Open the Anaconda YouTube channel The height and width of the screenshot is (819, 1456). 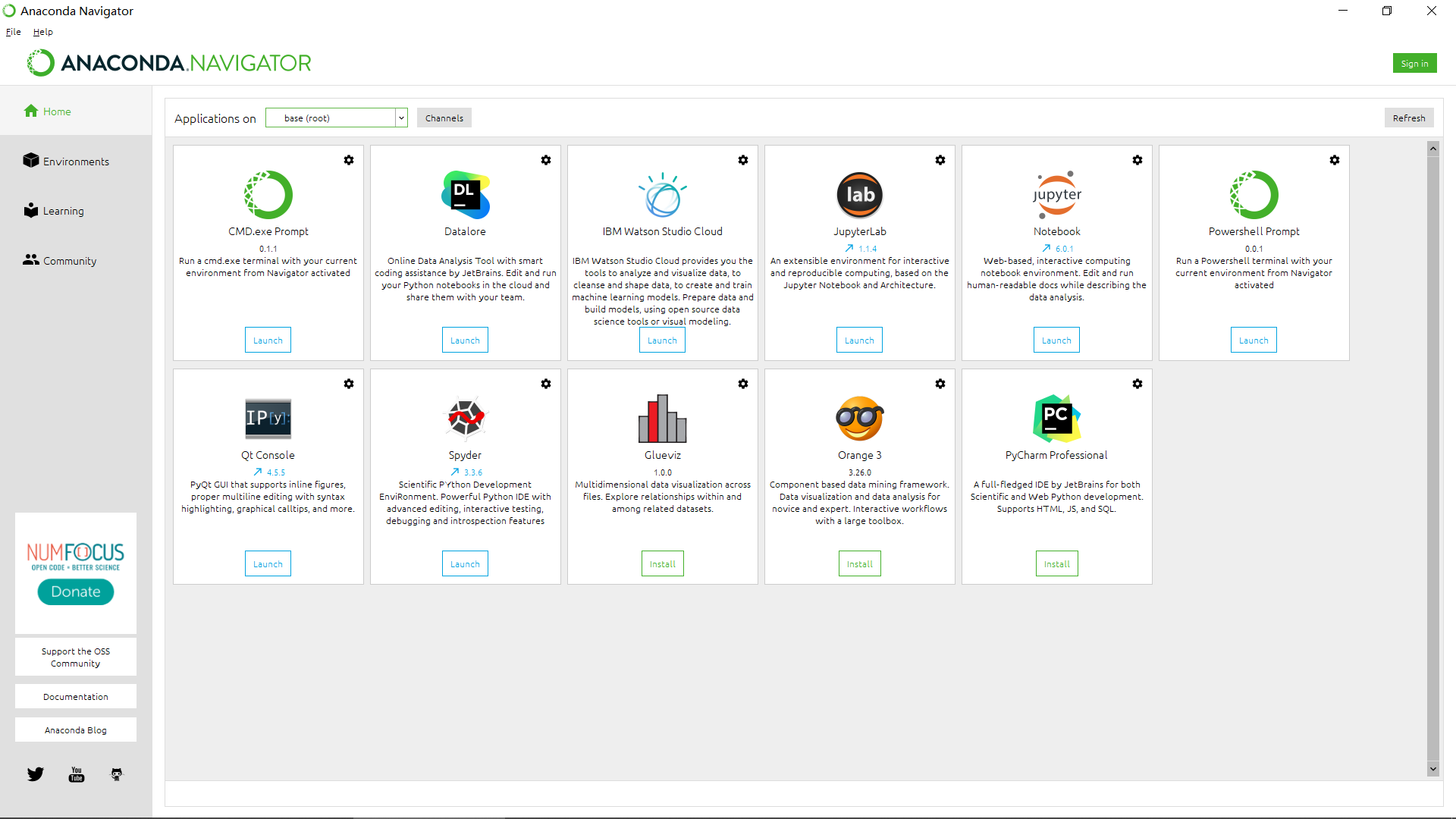[x=77, y=774]
